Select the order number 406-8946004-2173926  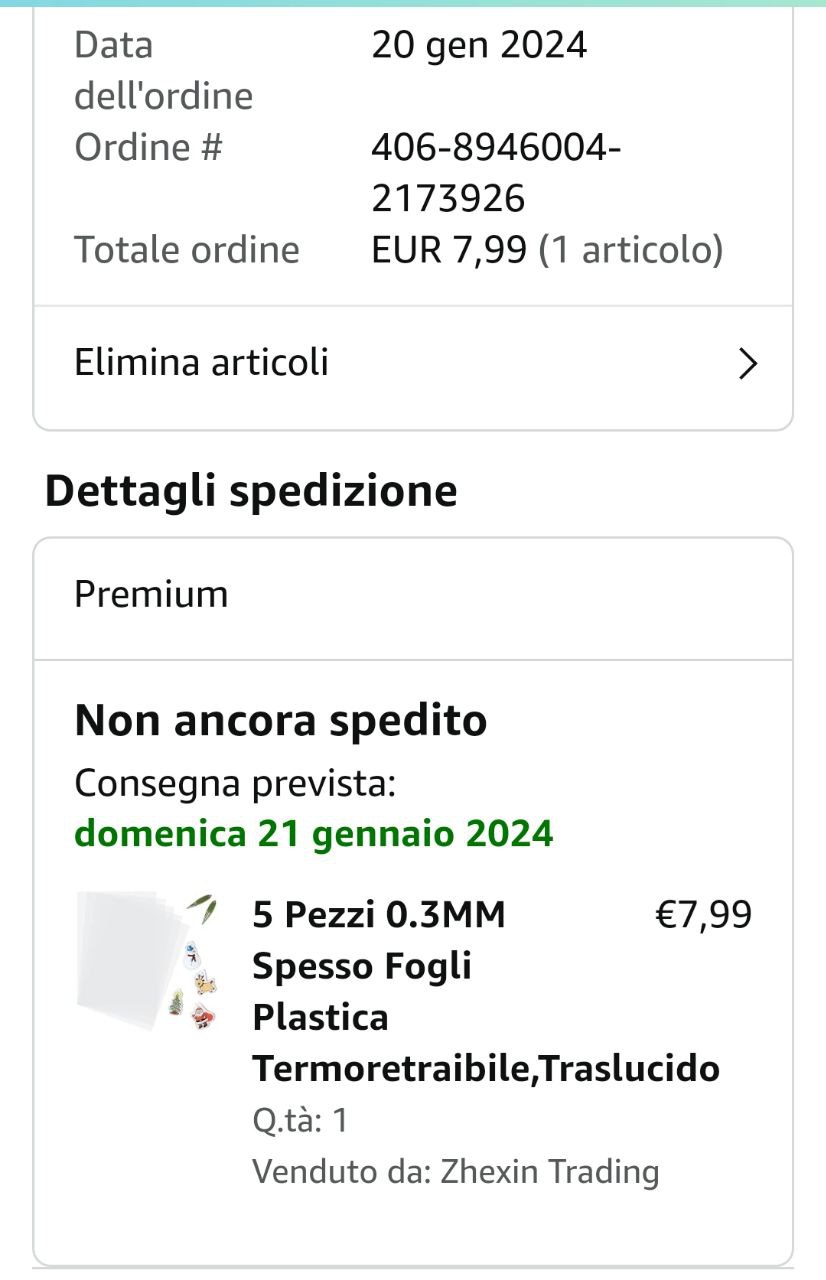pyautogui.click(x=496, y=173)
